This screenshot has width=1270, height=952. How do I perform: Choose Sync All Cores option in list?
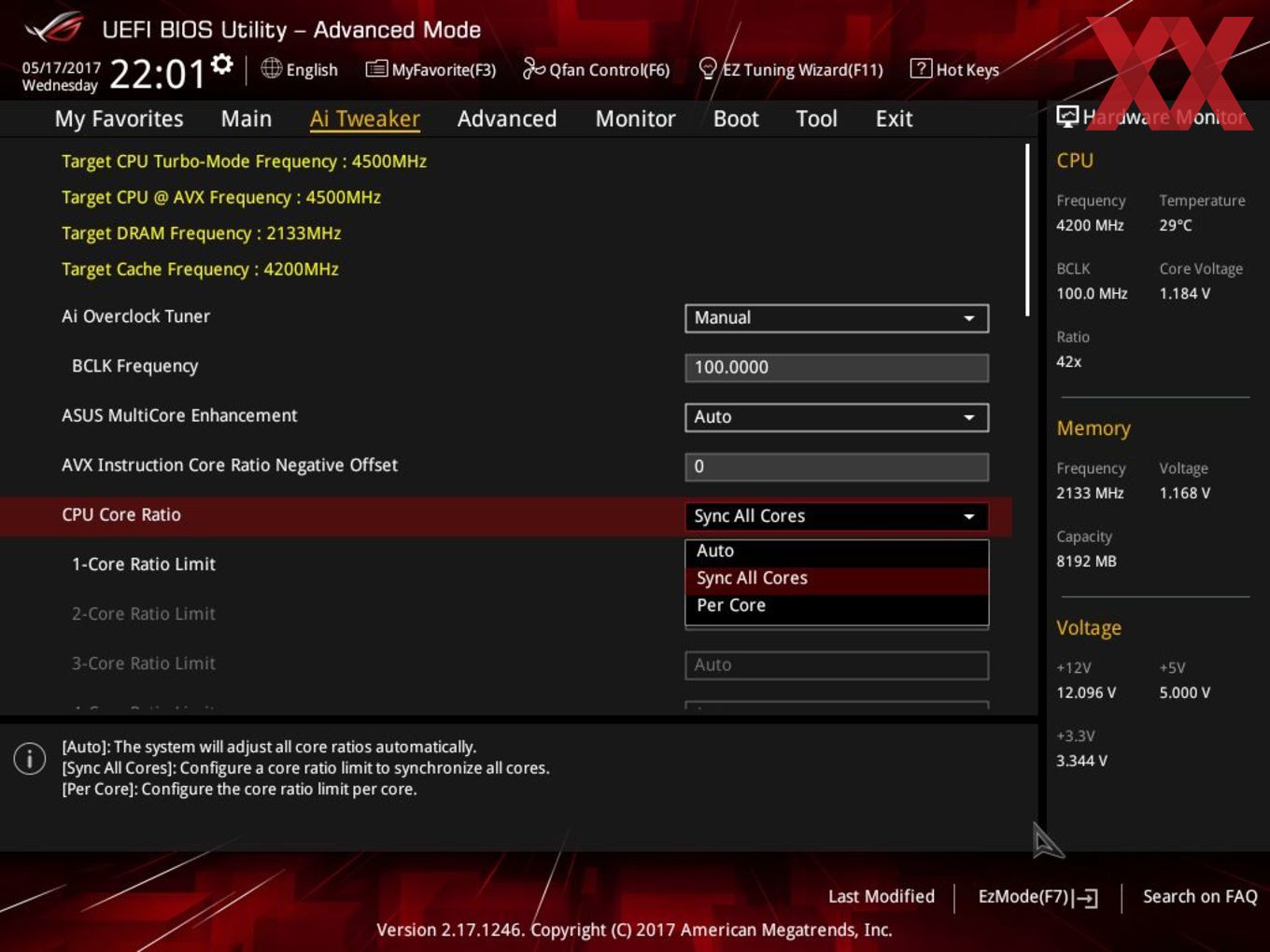pos(837,579)
